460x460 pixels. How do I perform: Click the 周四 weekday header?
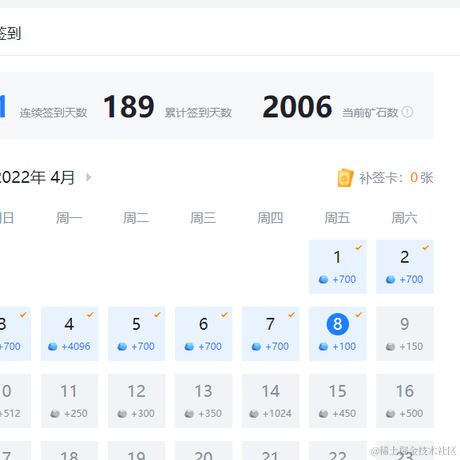[270, 218]
